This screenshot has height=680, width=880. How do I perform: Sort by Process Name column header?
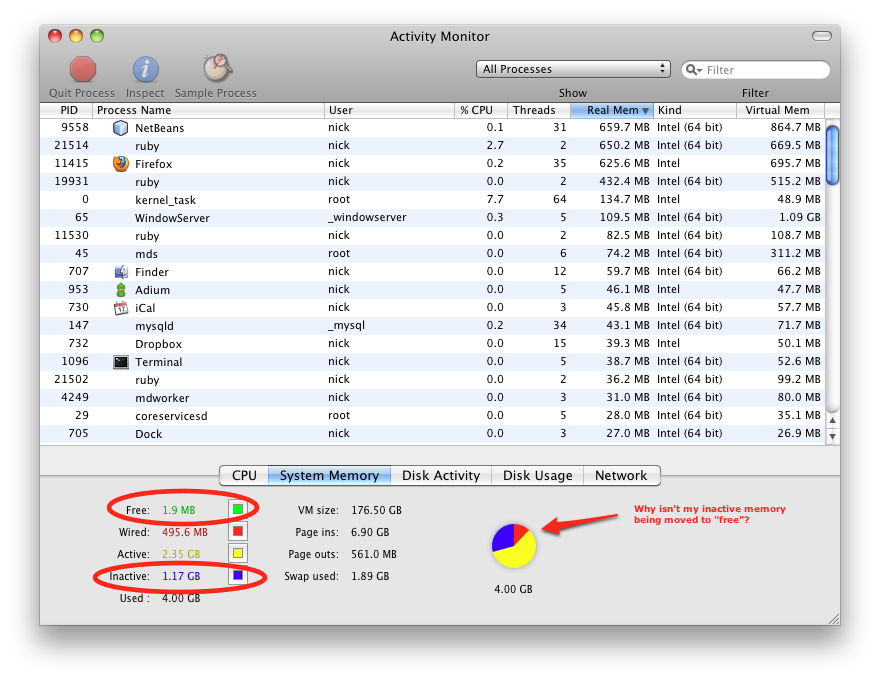(208, 110)
